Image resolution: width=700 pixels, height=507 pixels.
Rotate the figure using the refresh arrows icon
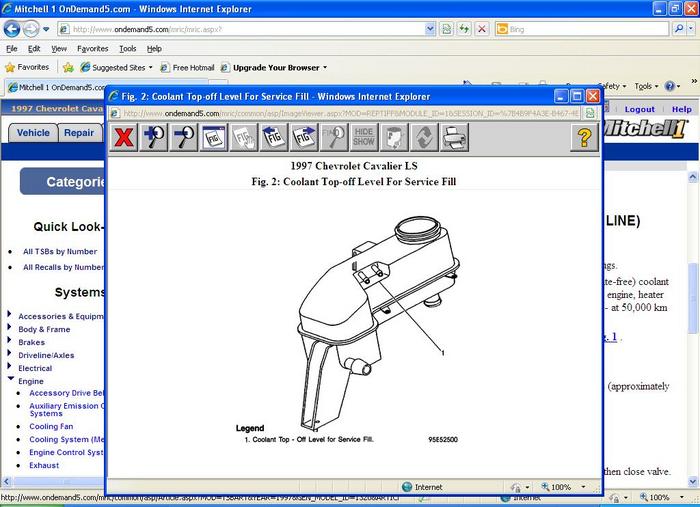[x=424, y=137]
